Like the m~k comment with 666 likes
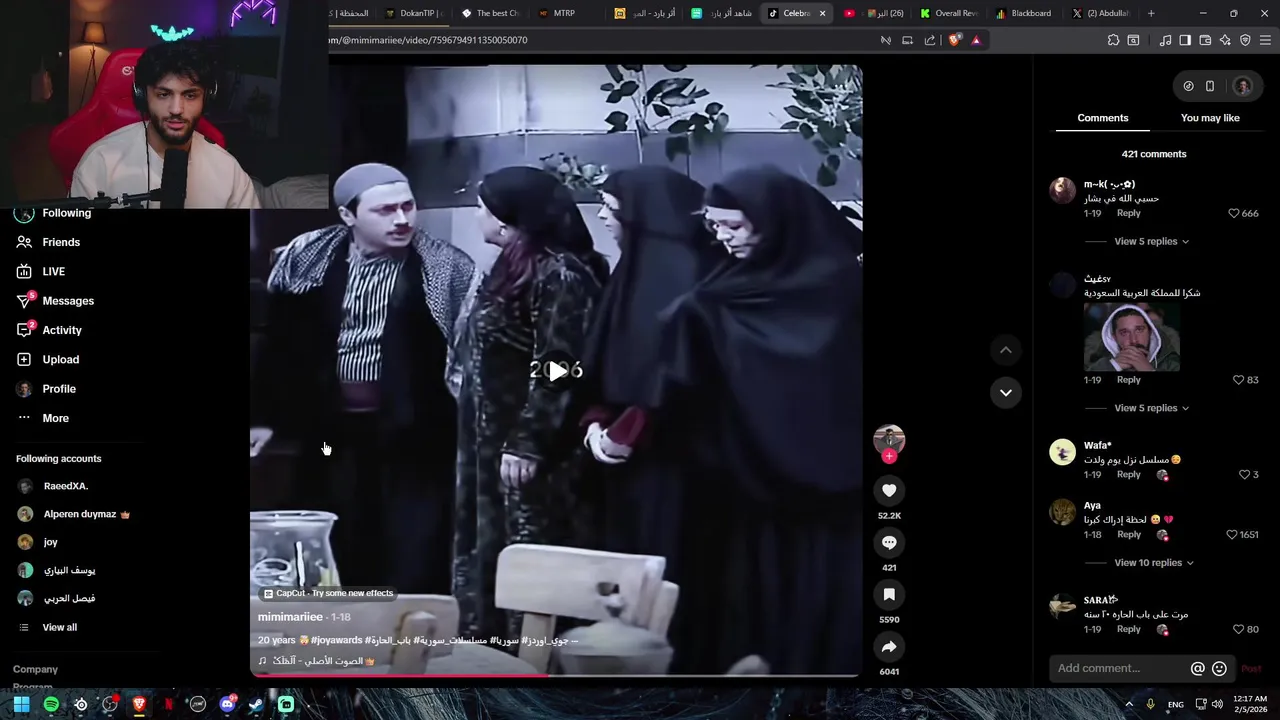The height and width of the screenshot is (720, 1280). pos(1233,213)
